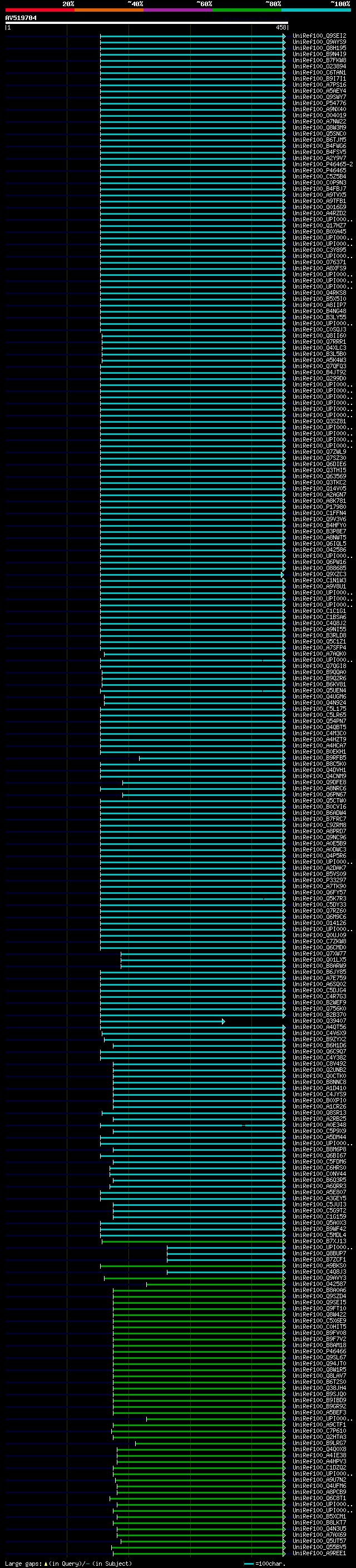Open hit UniRef100_A8NRC6
Image resolution: width=356 pixels, height=1568 pixels.
tap(319, 788)
